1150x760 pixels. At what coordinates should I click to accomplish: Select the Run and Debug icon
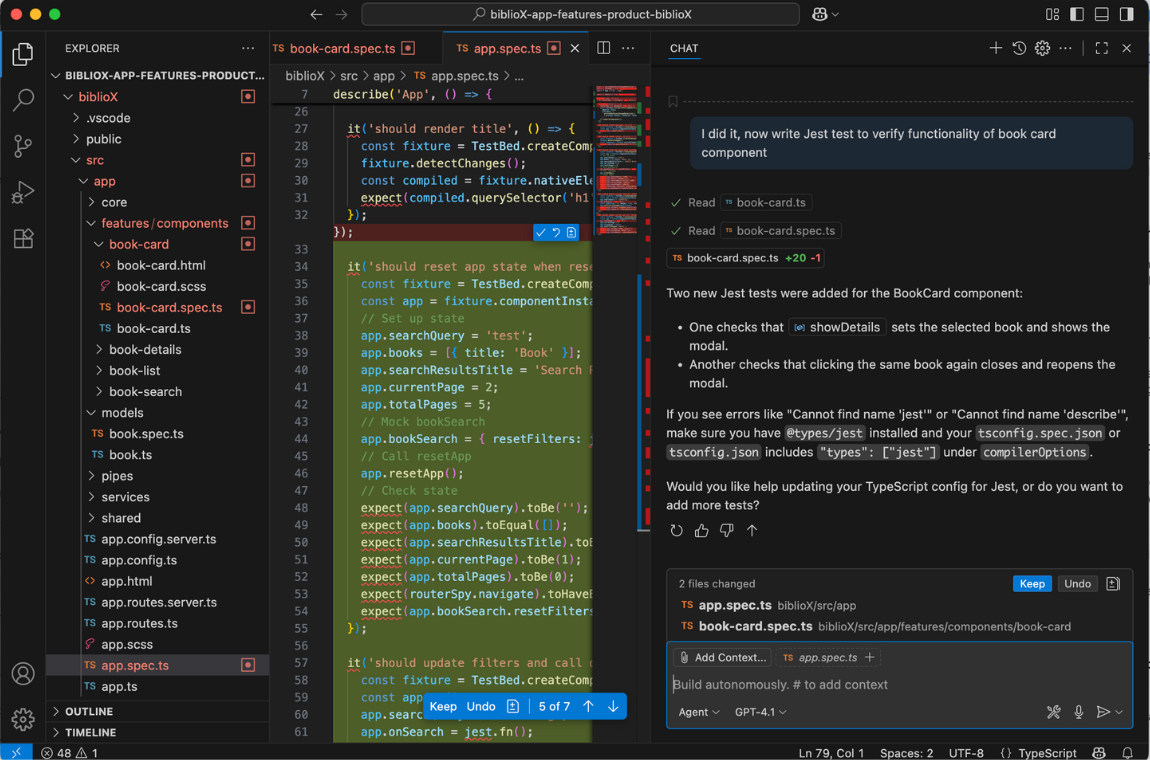click(23, 194)
